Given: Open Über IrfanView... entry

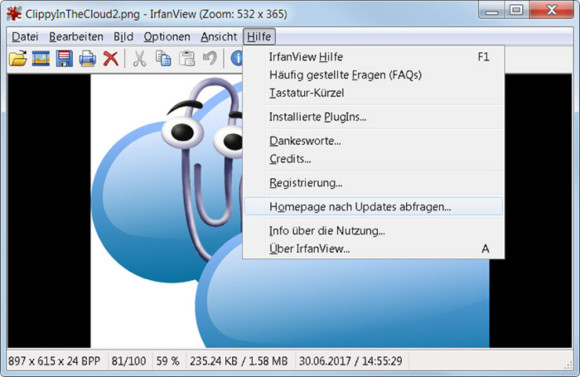Looking at the screenshot, I should tap(374, 249).
